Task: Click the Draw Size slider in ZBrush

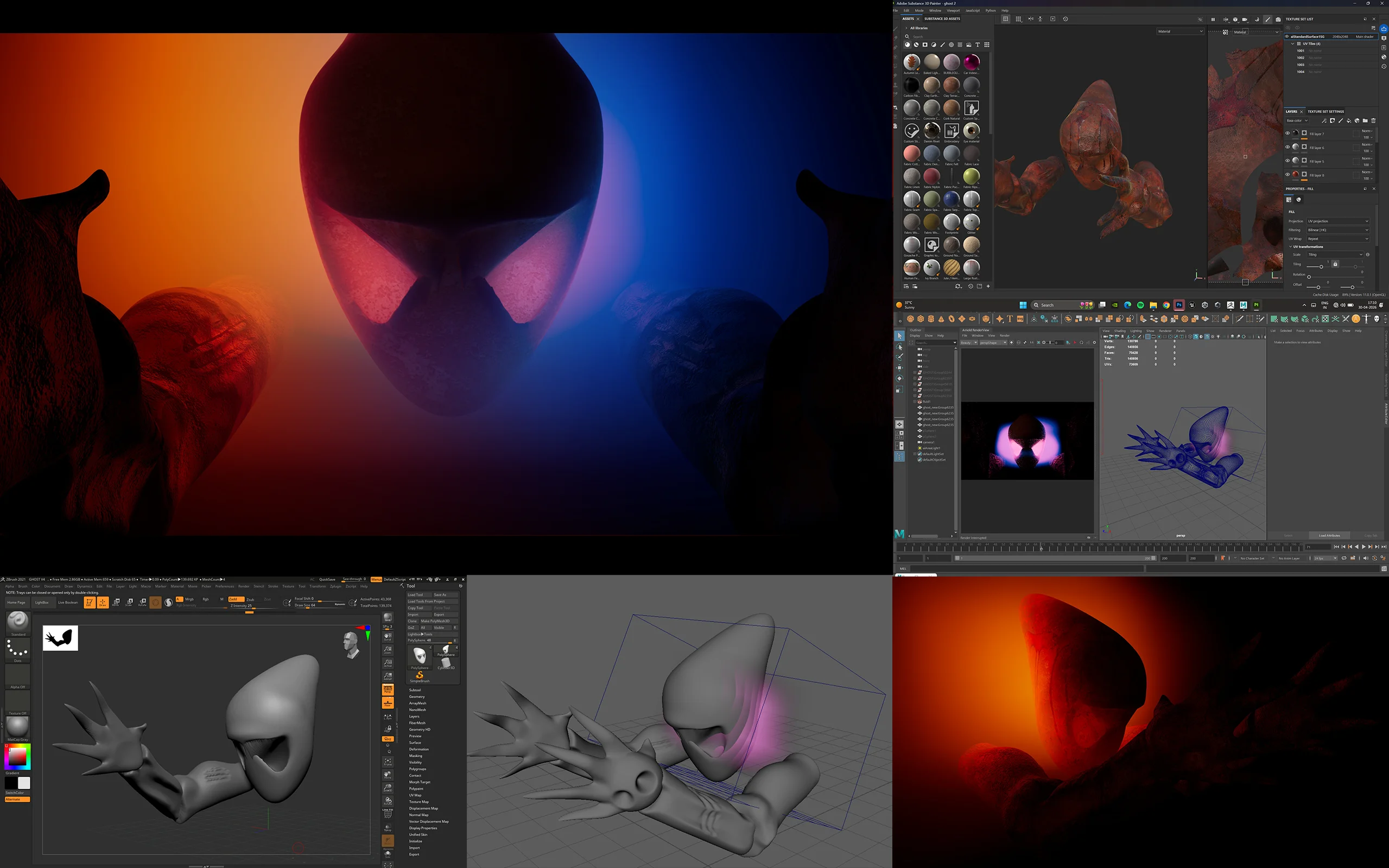Action: 319,605
